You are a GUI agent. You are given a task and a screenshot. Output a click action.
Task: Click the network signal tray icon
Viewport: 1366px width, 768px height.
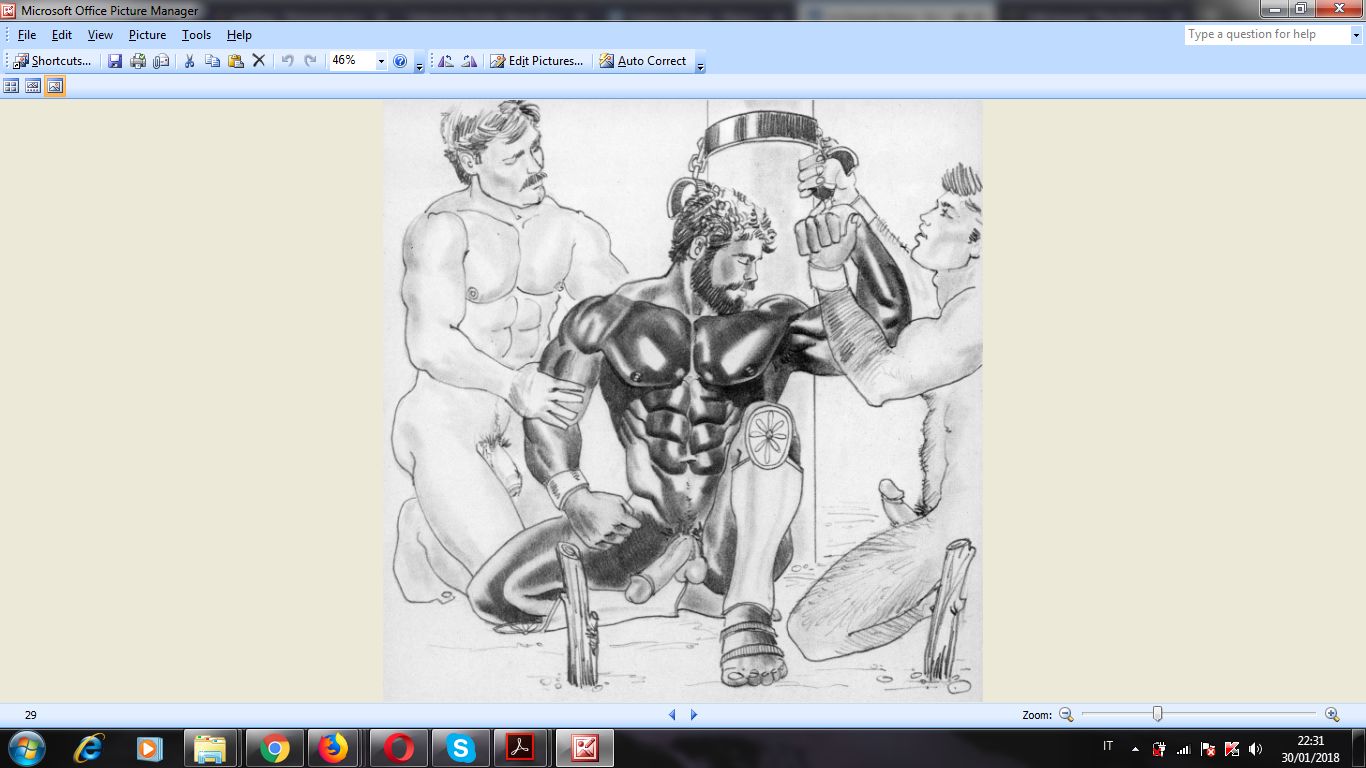[1184, 748]
